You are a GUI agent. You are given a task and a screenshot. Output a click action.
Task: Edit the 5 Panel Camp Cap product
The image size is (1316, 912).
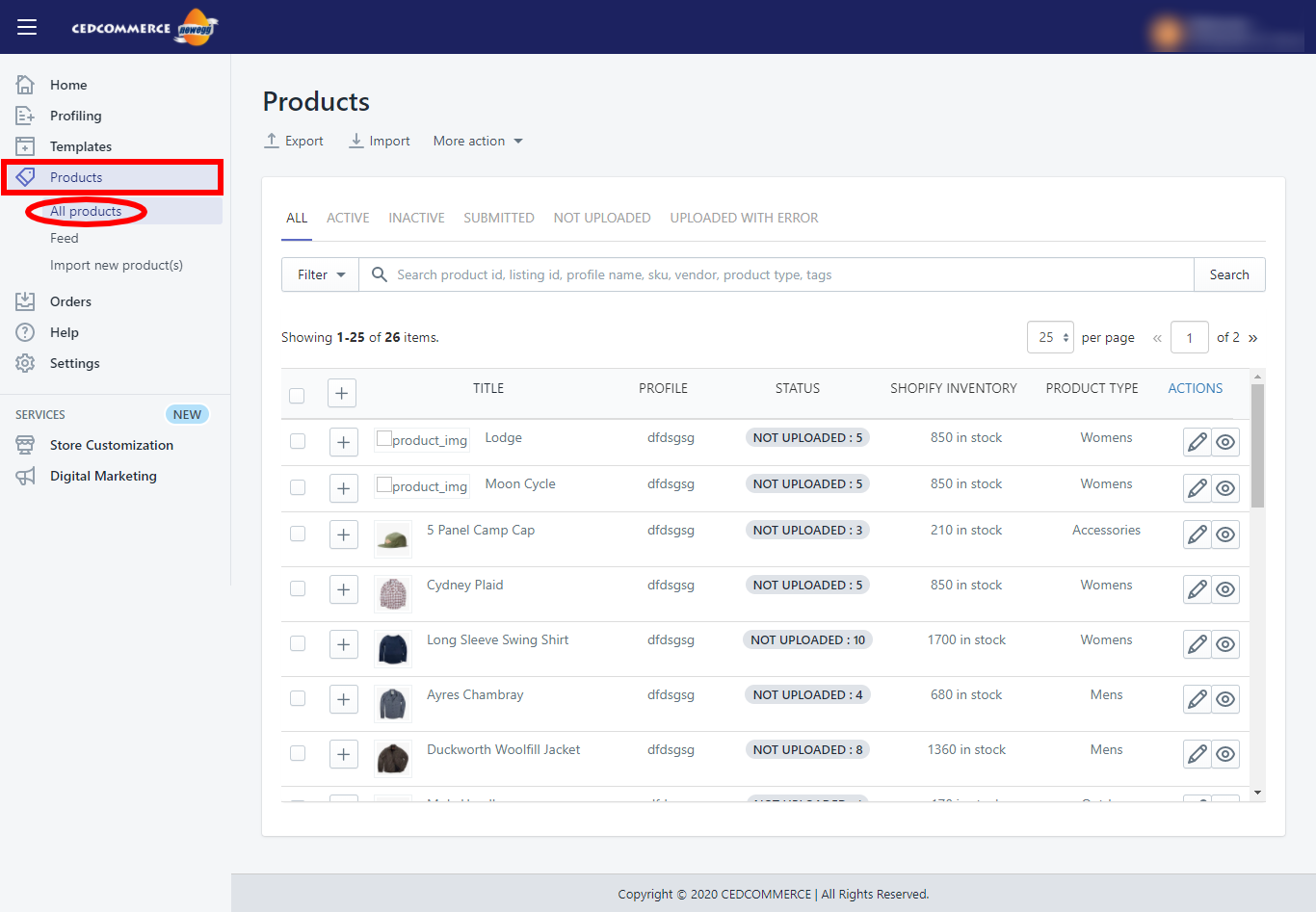(x=1197, y=534)
